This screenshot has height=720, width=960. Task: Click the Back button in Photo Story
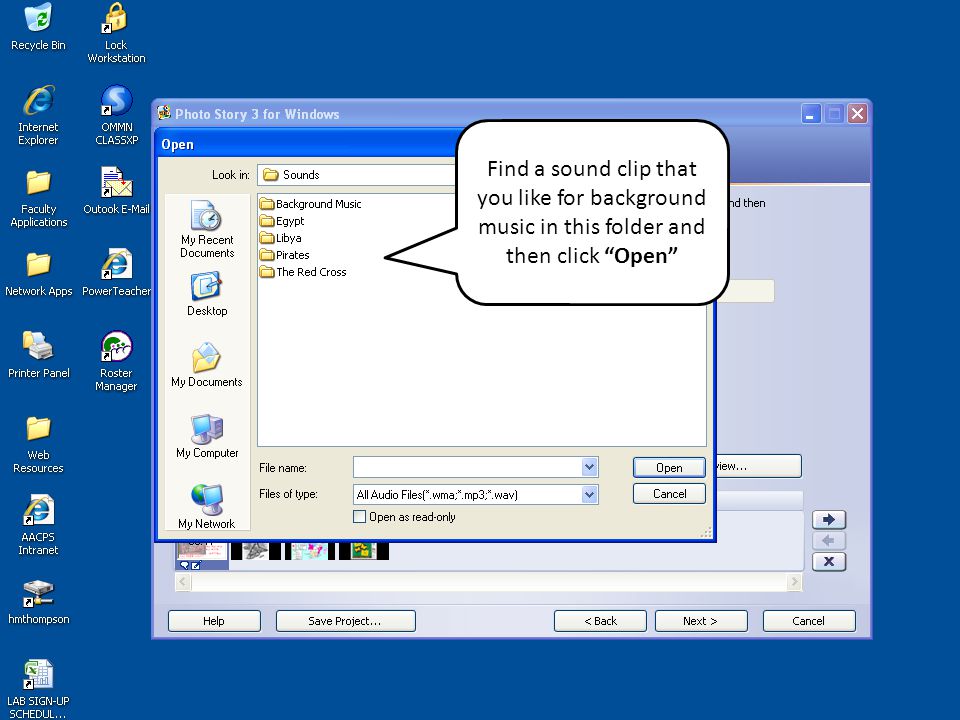(x=600, y=621)
